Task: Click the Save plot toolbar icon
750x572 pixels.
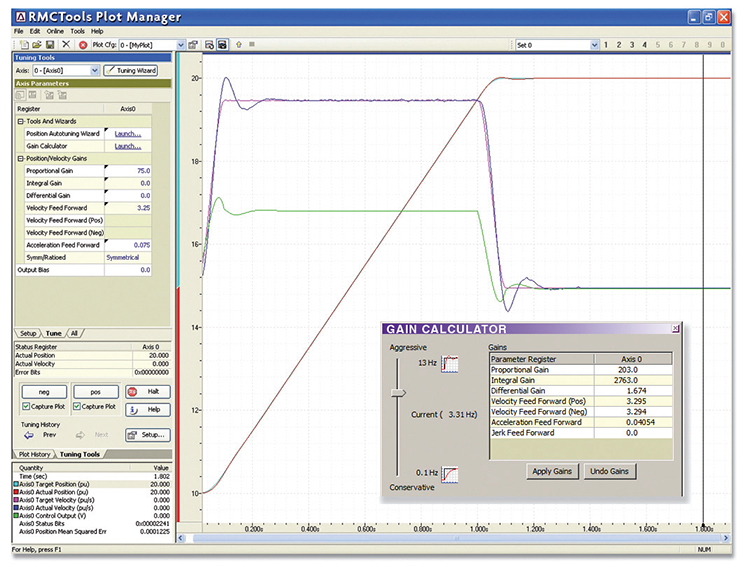Action: coord(50,45)
